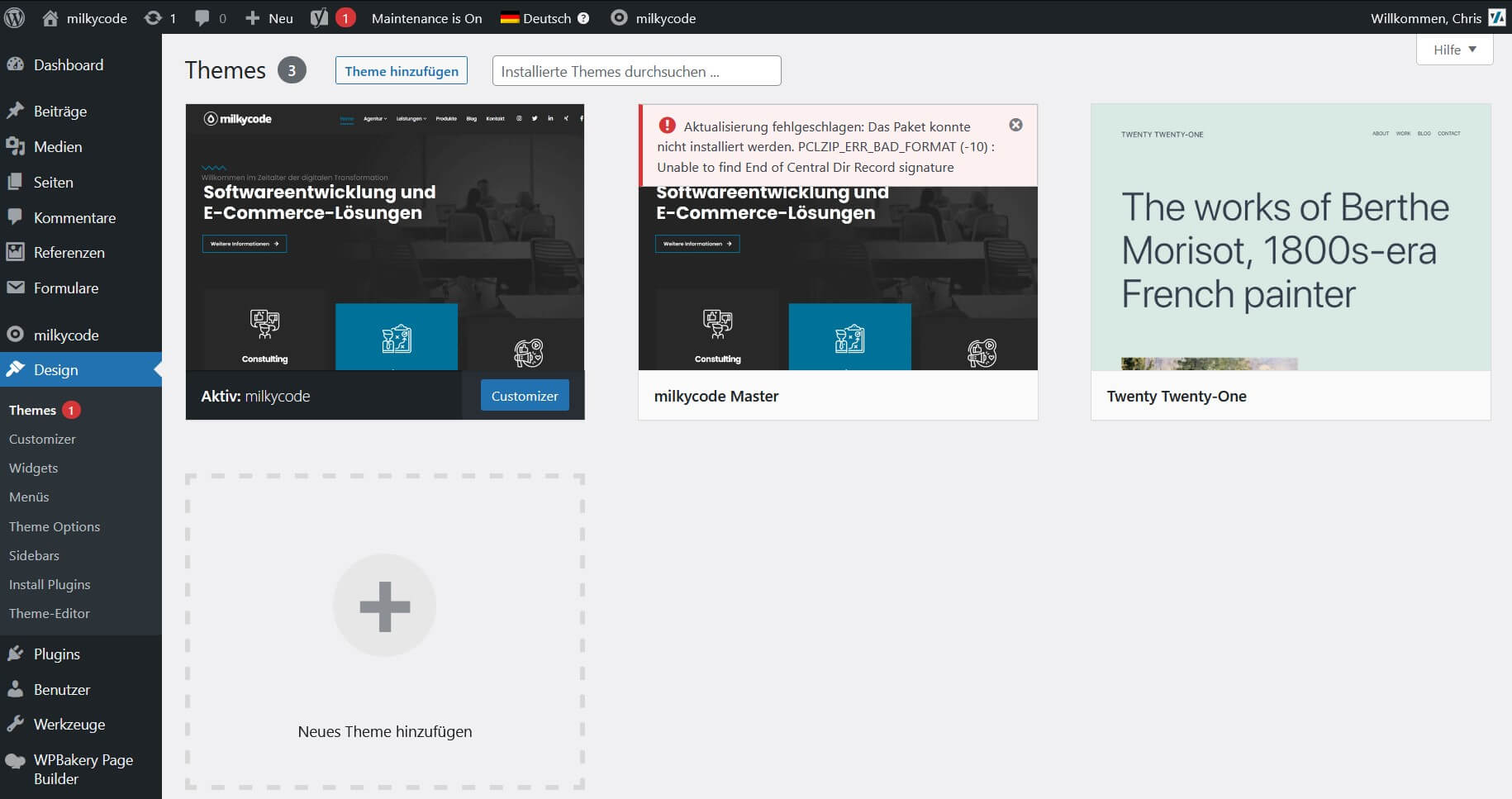The height and width of the screenshot is (799, 1512).
Task: Click the help question mark next to Deutsch
Action: [x=583, y=18]
